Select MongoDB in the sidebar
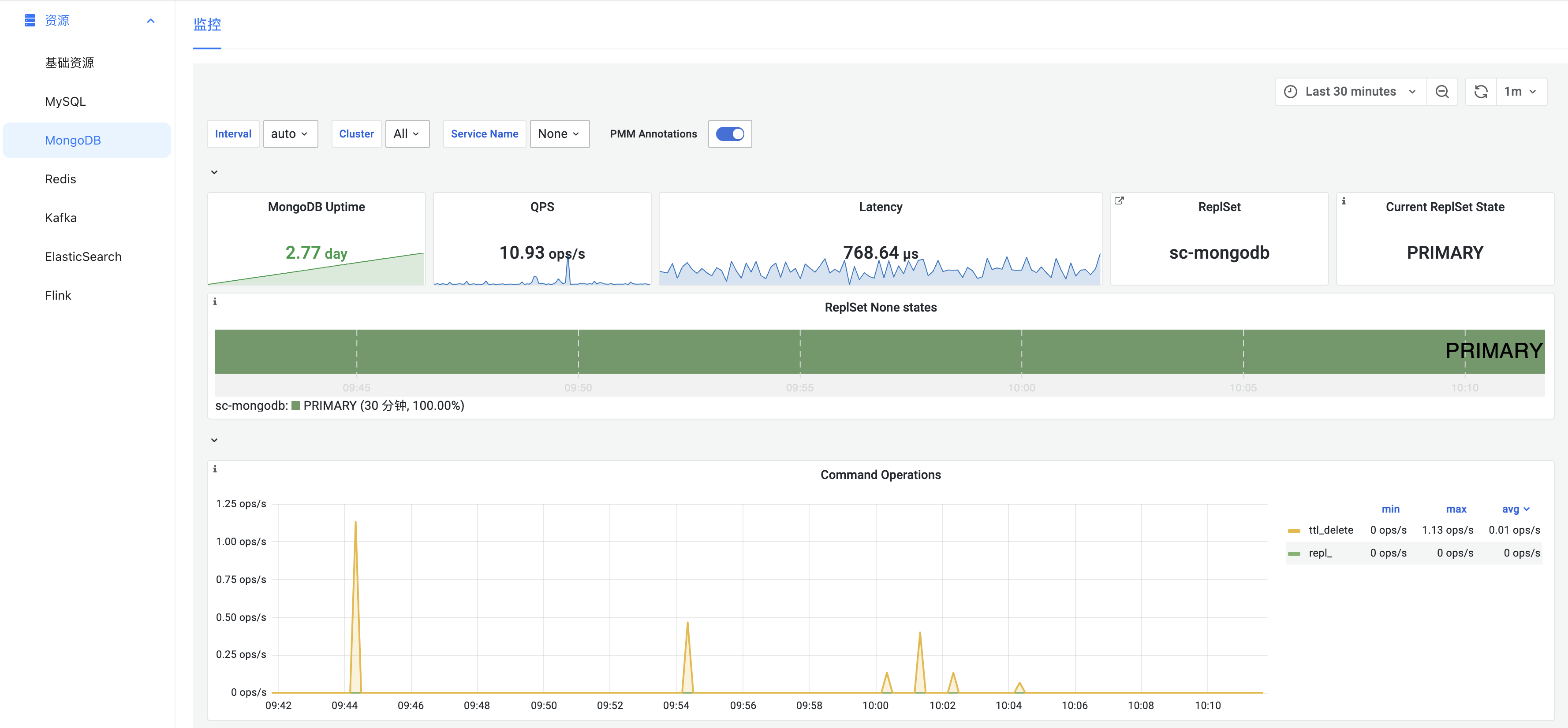Viewport: 1568px width, 728px height. coord(87,141)
